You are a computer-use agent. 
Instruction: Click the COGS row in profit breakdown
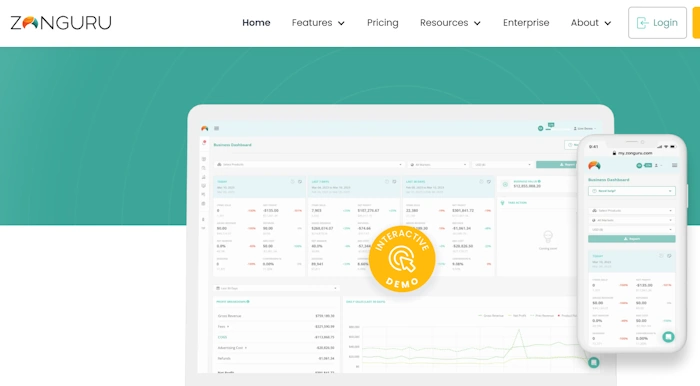coord(276,337)
